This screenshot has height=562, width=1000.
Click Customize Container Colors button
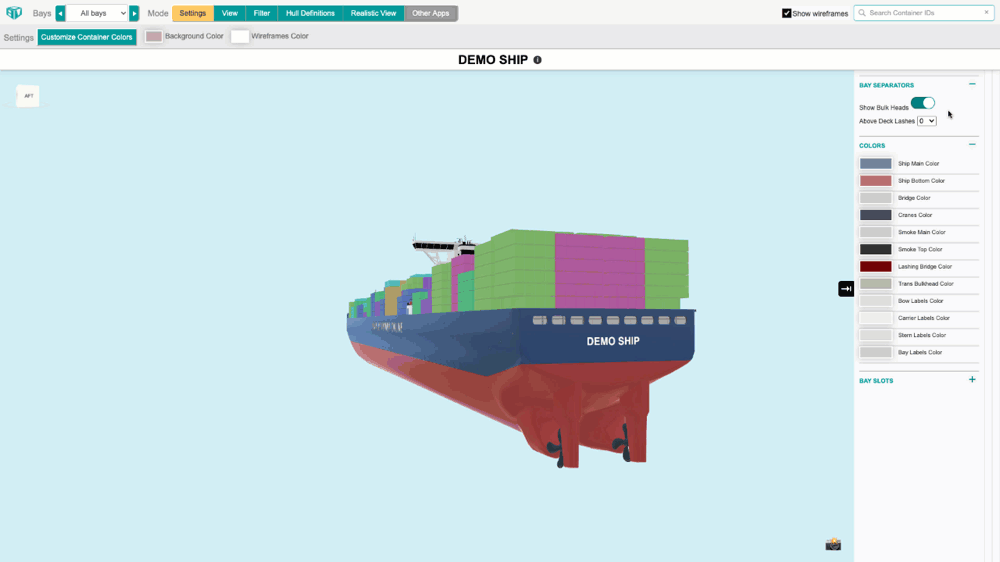tap(87, 37)
